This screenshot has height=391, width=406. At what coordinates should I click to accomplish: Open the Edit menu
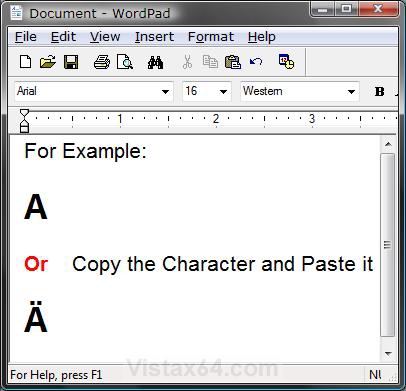(x=63, y=37)
